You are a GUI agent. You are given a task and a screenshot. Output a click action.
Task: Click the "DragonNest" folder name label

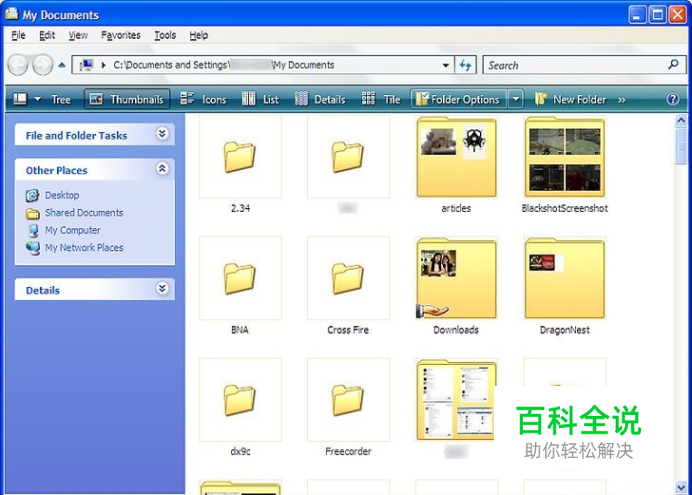[x=564, y=330]
